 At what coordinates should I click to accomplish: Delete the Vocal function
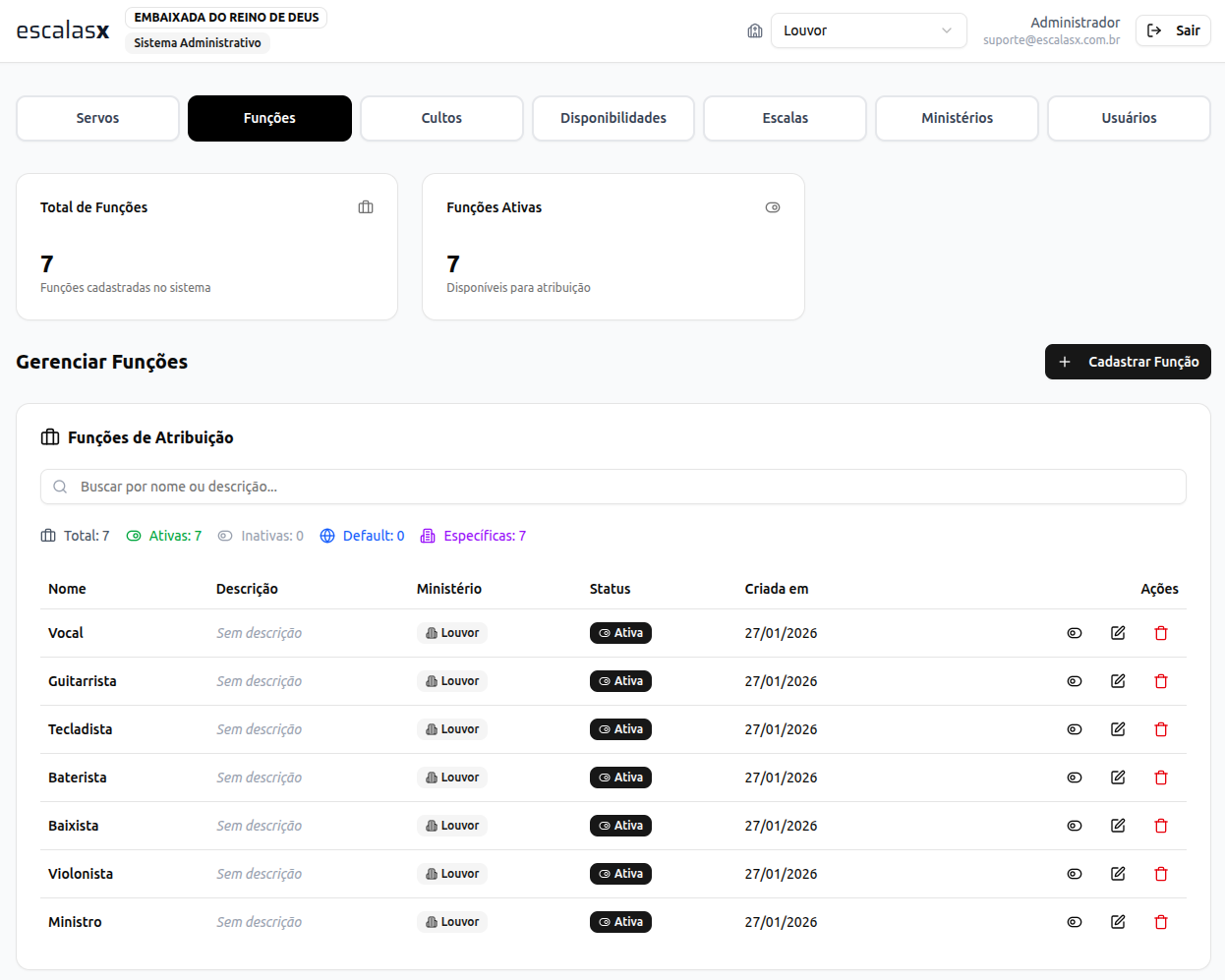[1160, 633]
